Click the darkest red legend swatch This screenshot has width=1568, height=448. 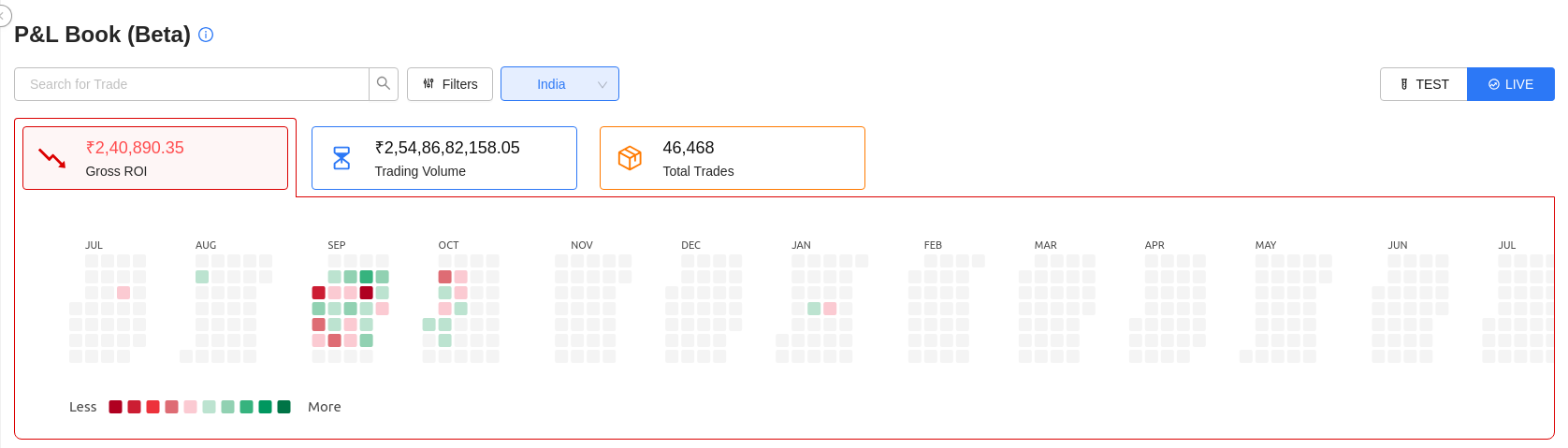115,407
